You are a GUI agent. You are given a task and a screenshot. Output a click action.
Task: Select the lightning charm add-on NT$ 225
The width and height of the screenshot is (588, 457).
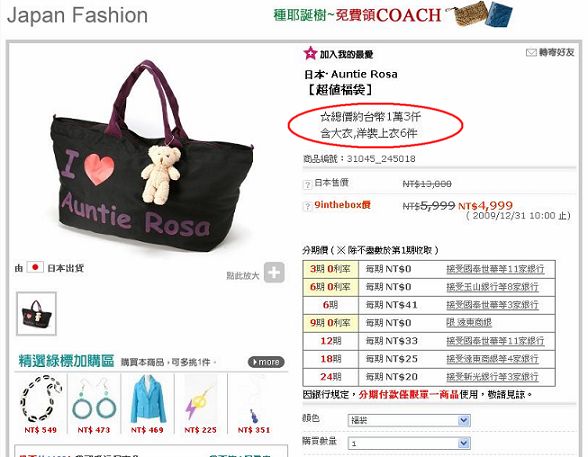point(201,404)
